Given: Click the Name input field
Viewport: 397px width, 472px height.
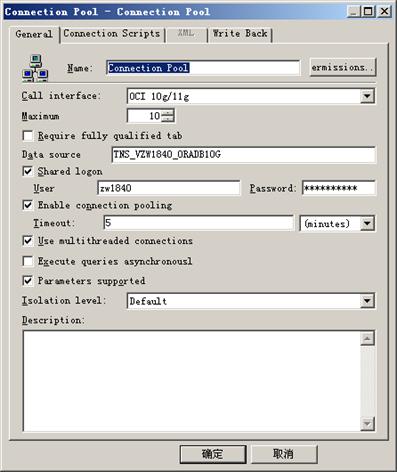Looking at the screenshot, I should click(203, 68).
